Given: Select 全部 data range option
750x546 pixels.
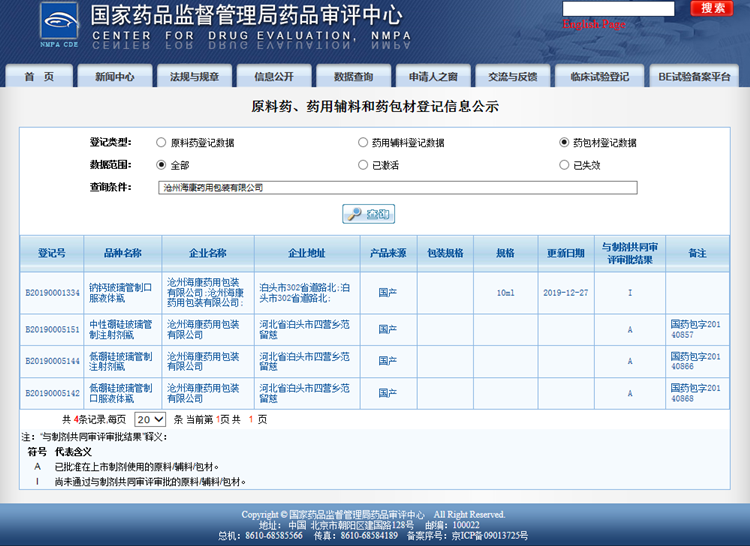Looking at the screenshot, I should pos(161,165).
